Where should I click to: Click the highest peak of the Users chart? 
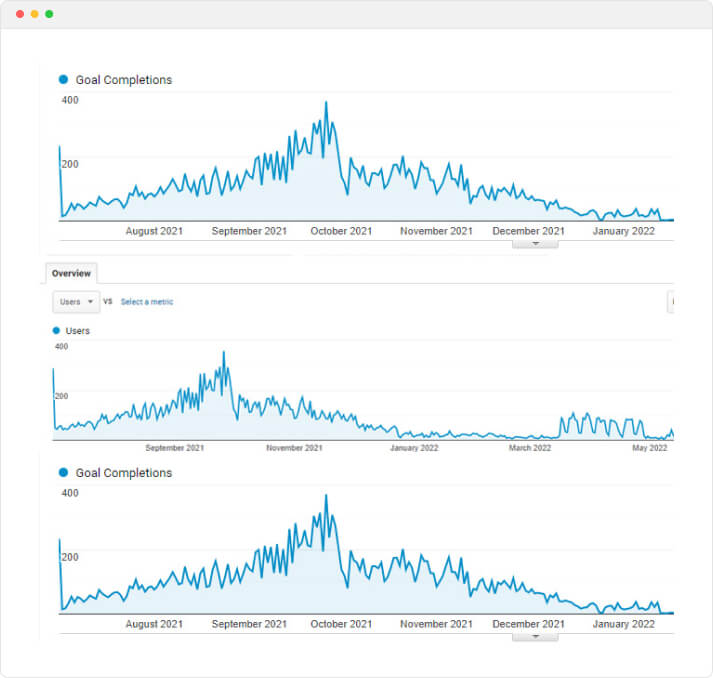click(223, 353)
